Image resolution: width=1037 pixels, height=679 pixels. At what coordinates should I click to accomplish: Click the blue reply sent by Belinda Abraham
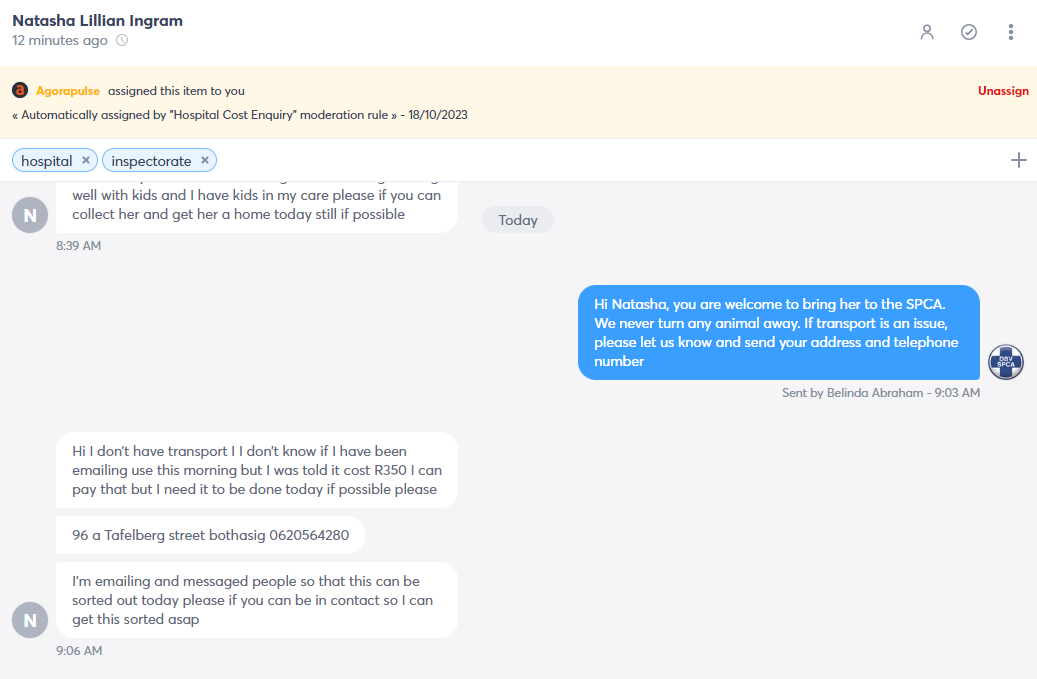pos(778,333)
